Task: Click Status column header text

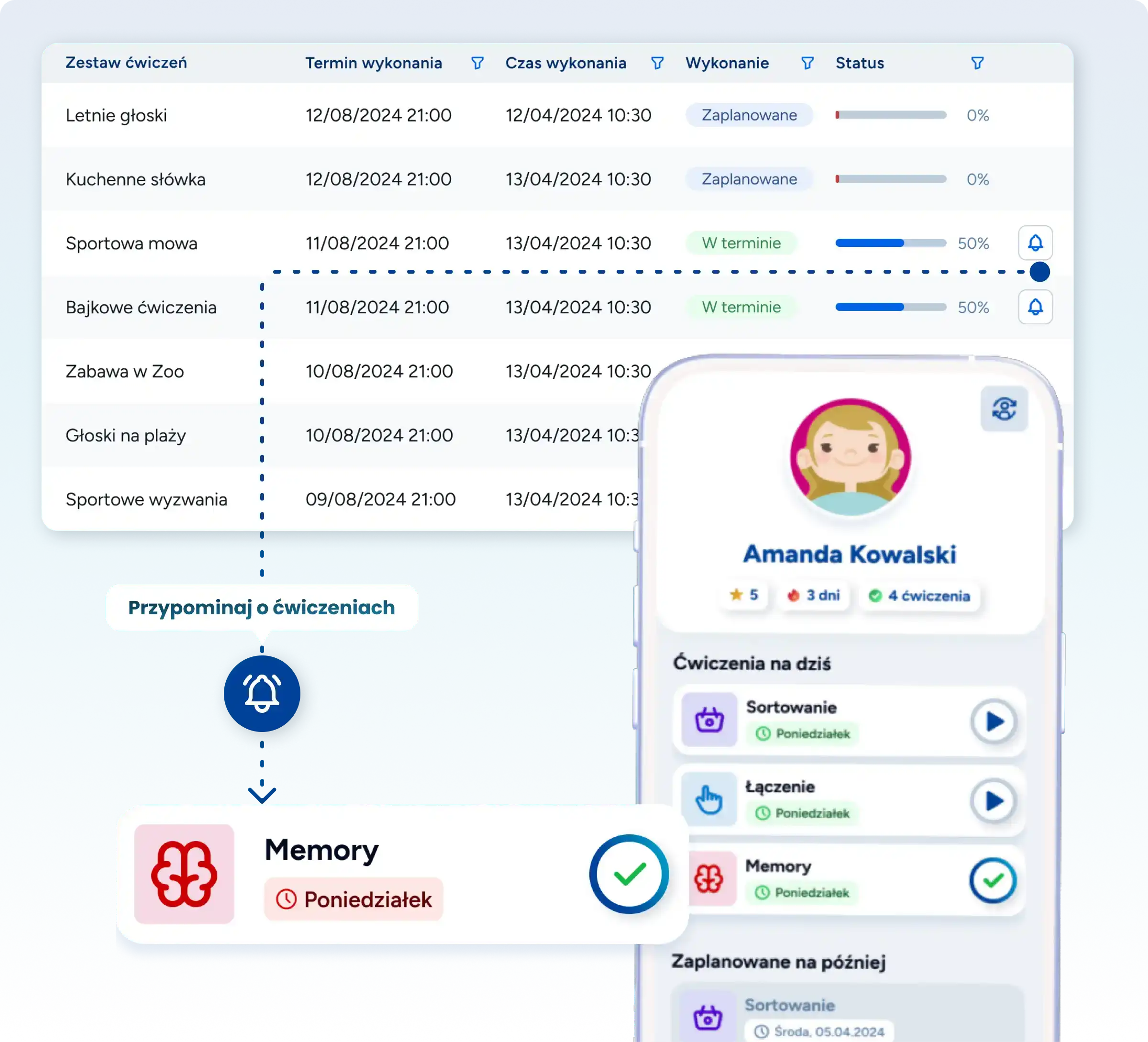Action: [859, 63]
